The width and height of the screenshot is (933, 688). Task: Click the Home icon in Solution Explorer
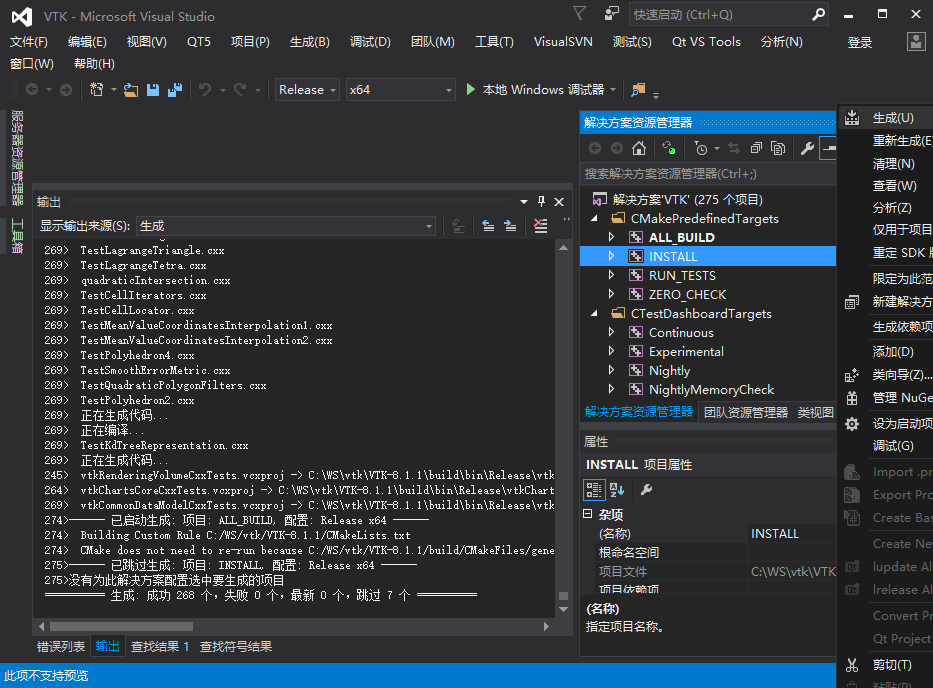(x=639, y=148)
